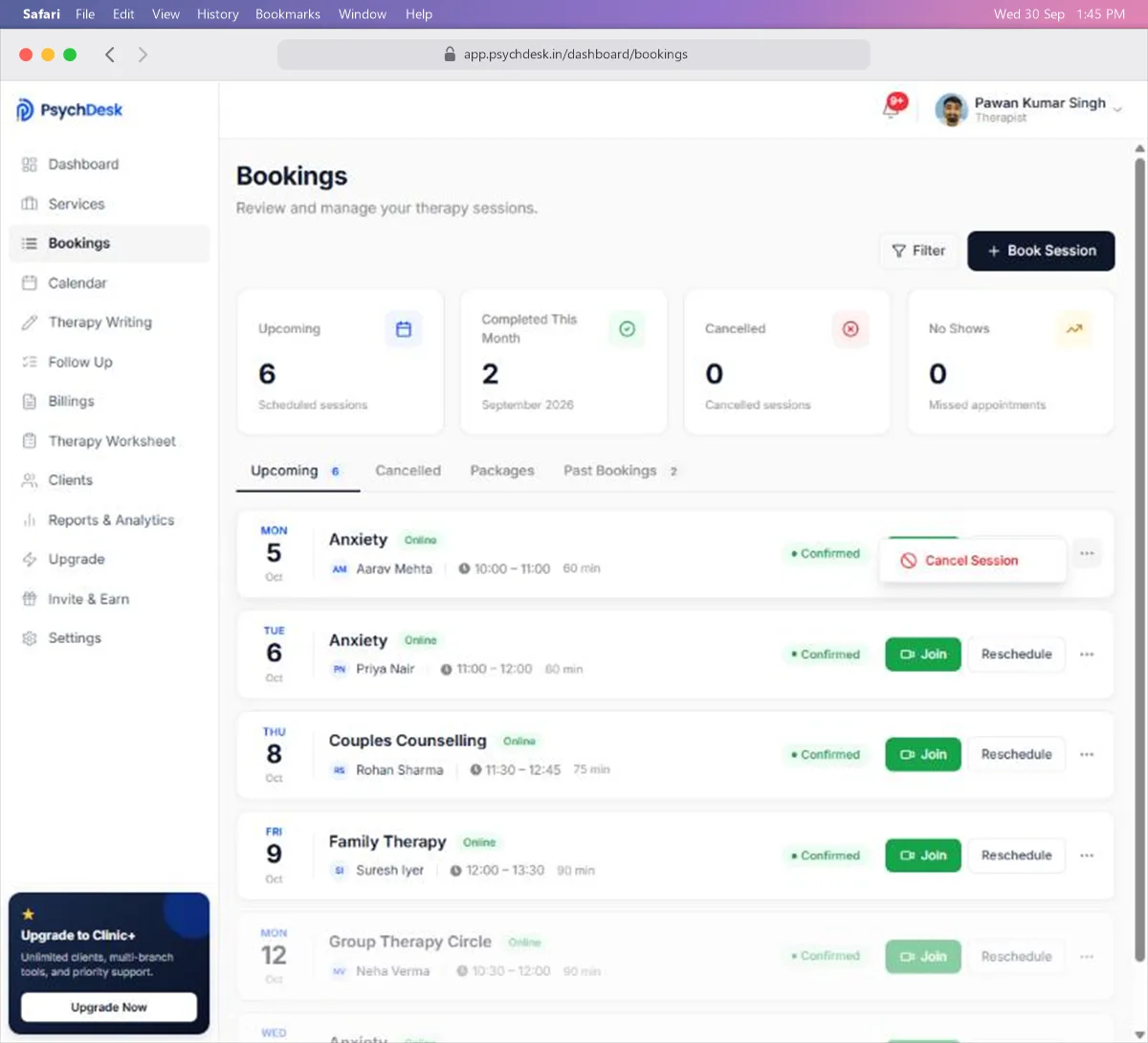Open the Bookmarks menu in menu bar
The width and height of the screenshot is (1148, 1043).
[288, 14]
